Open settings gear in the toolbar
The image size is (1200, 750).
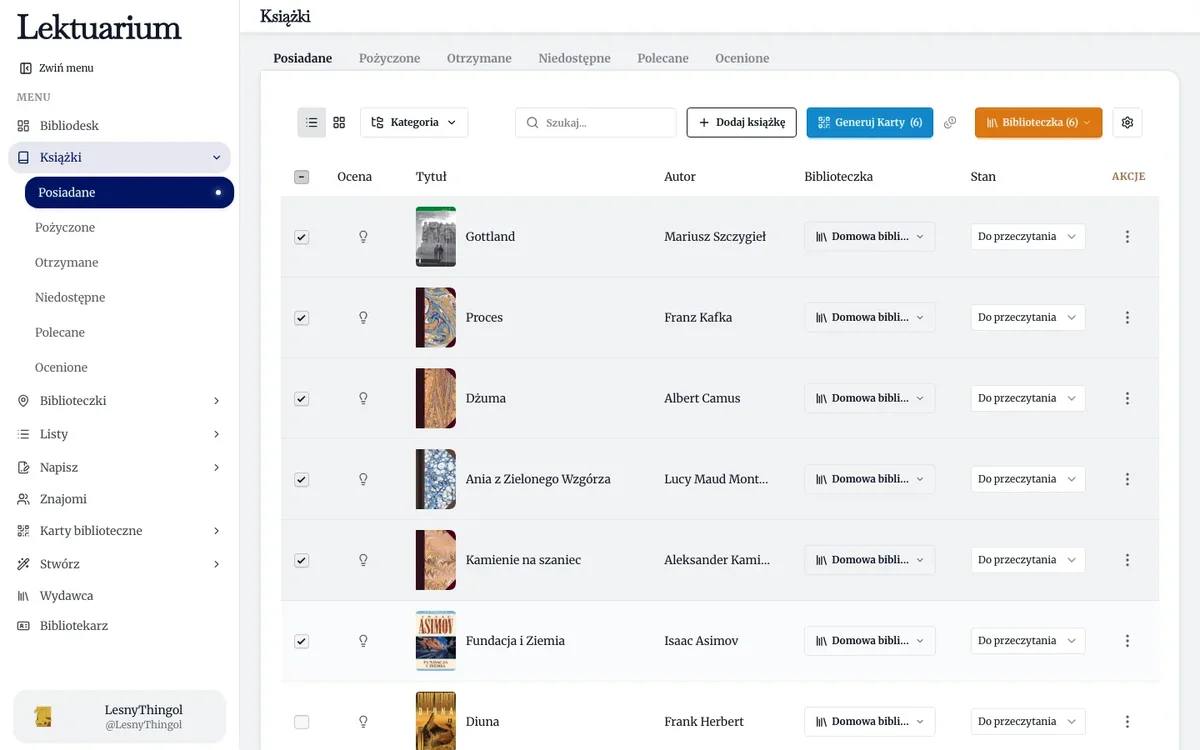(x=1127, y=122)
